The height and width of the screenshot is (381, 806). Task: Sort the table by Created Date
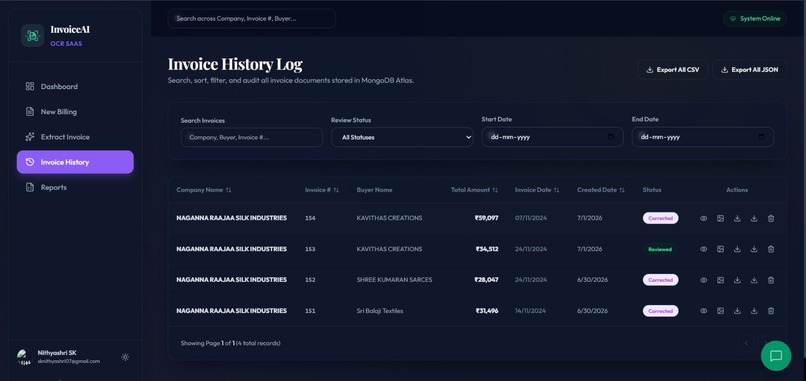point(601,190)
